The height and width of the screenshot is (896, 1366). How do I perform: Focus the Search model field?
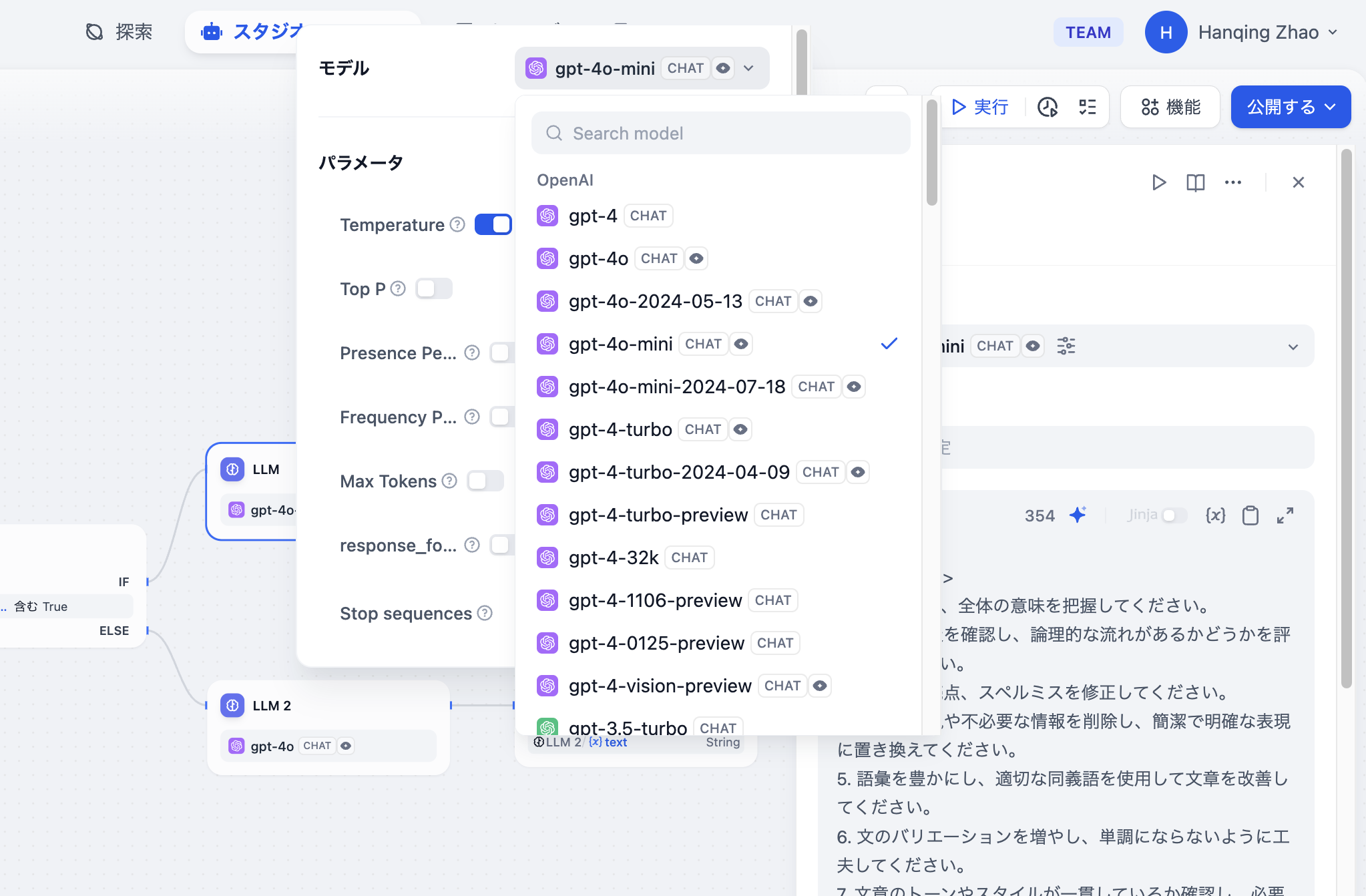pyautogui.click(x=720, y=134)
